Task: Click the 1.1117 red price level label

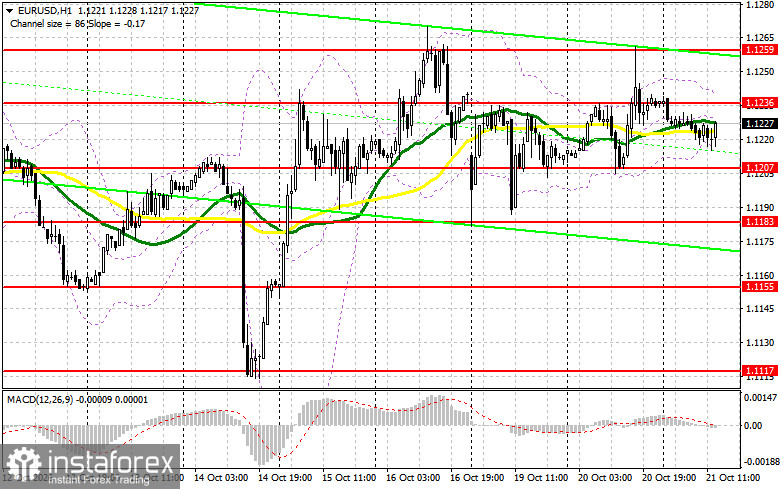Action: [760, 371]
